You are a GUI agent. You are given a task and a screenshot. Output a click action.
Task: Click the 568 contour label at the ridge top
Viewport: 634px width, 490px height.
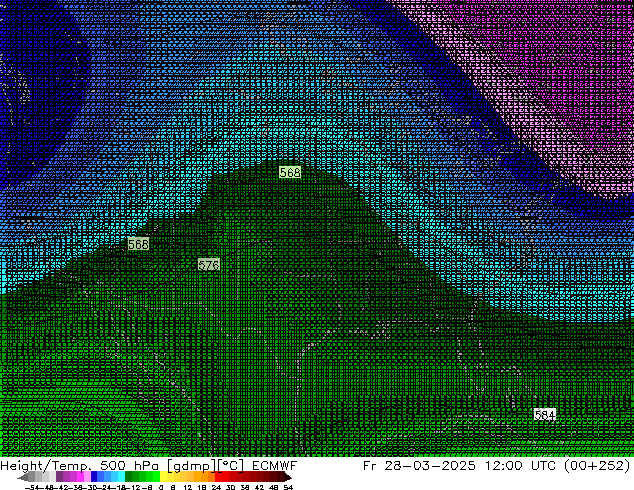pyautogui.click(x=290, y=172)
